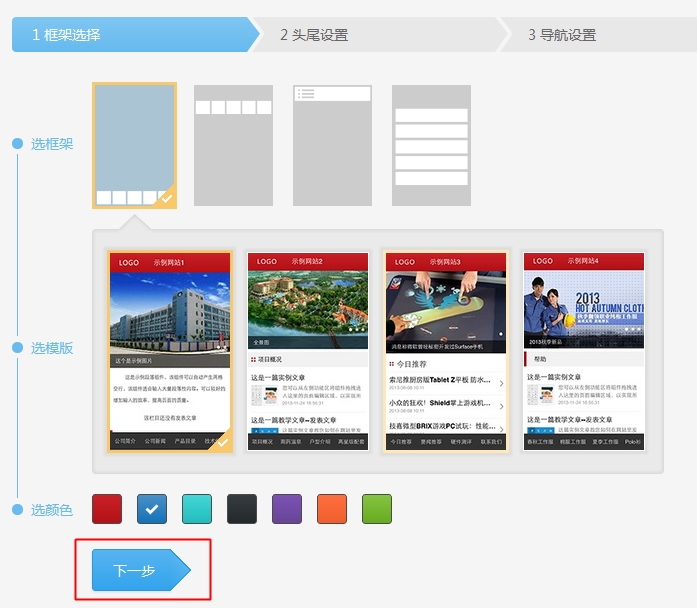Pick the teal color swatch
The image size is (697, 608).
[197, 509]
